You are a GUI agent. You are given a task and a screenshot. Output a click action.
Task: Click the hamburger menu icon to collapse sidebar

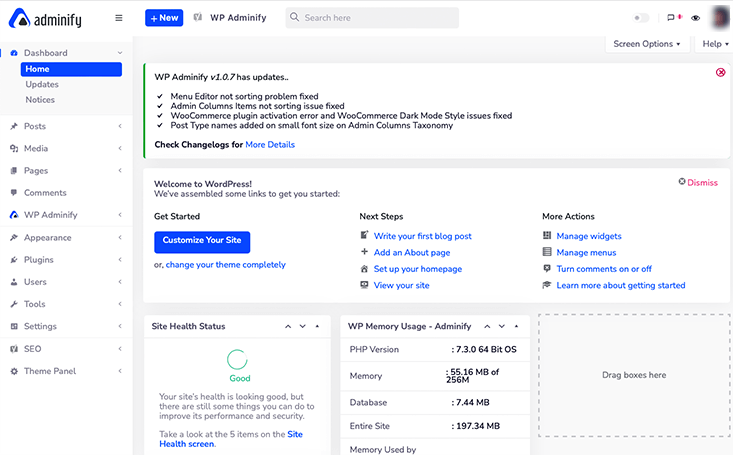point(119,18)
